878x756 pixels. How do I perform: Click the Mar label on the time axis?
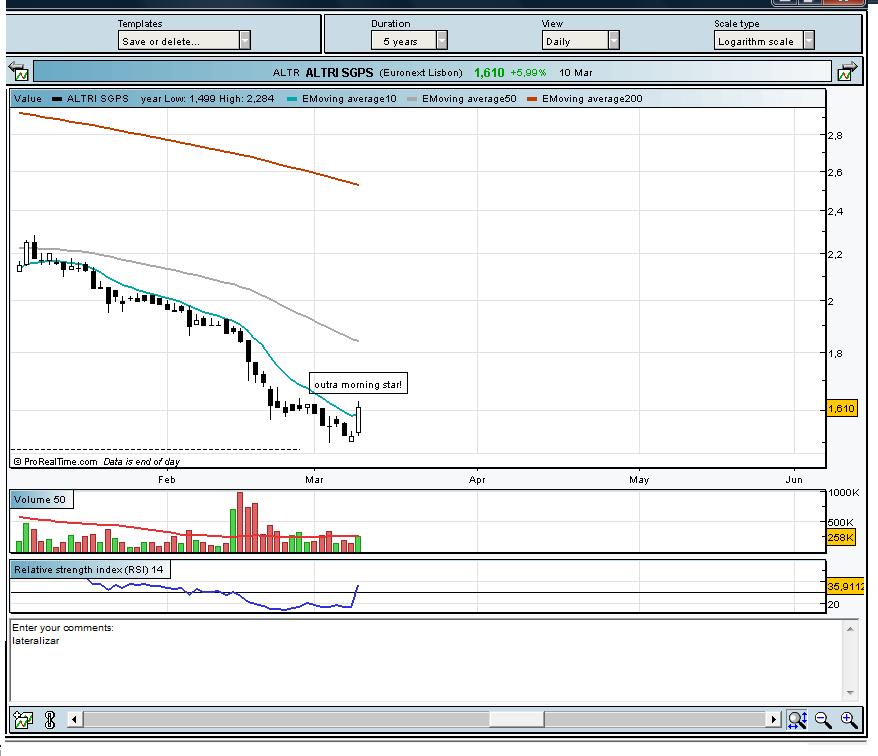coord(314,479)
